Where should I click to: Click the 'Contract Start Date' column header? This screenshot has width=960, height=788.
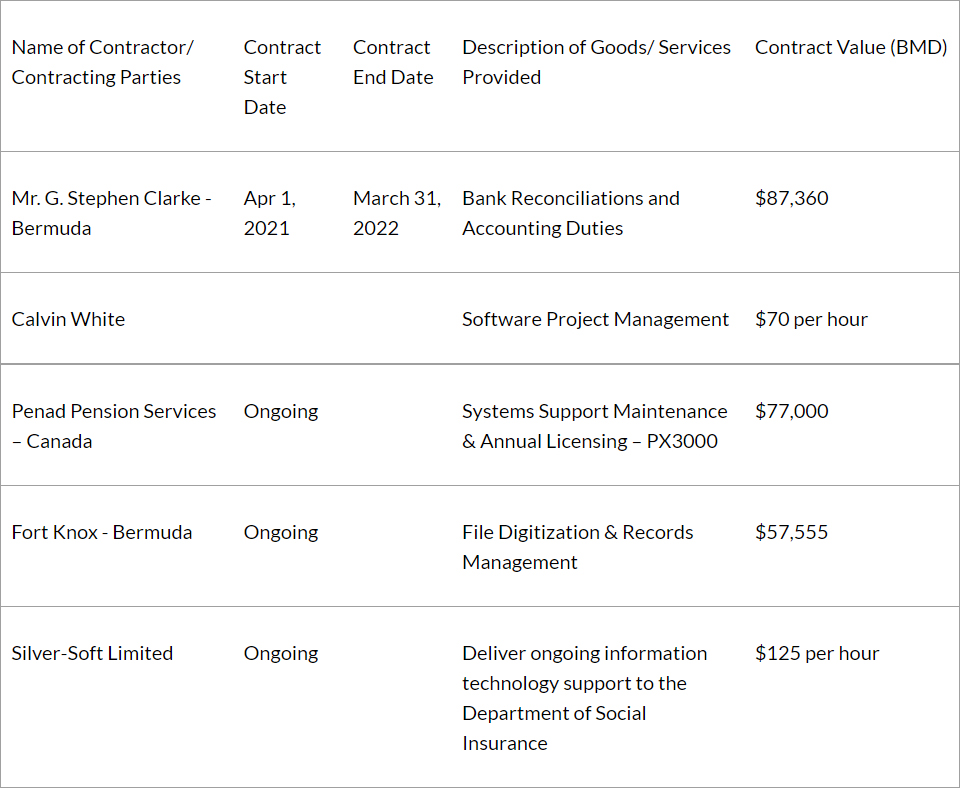click(x=282, y=77)
